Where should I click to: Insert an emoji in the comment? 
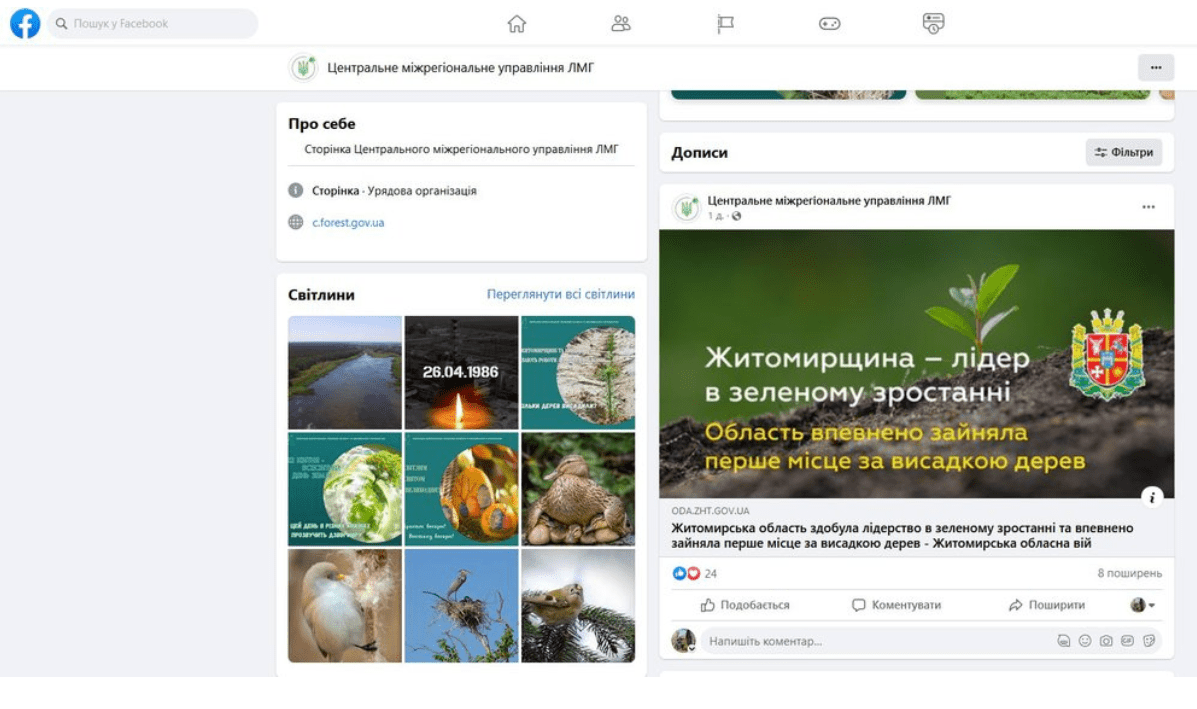pos(1085,641)
